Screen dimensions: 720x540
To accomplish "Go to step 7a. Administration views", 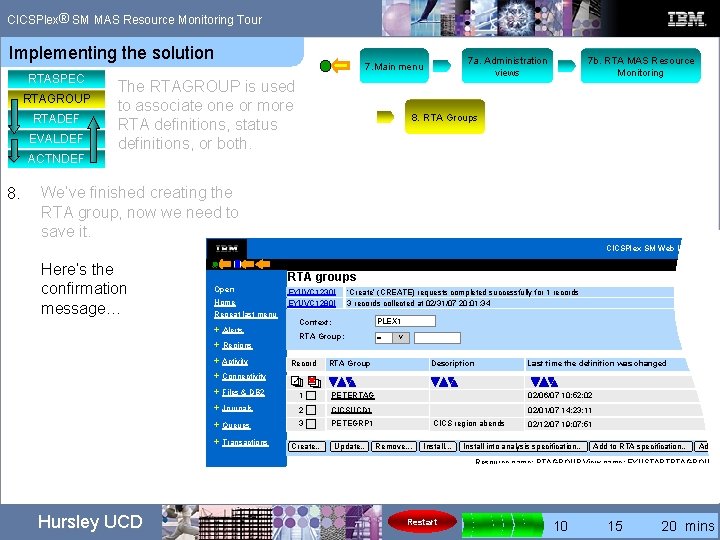I will tap(507, 66).
